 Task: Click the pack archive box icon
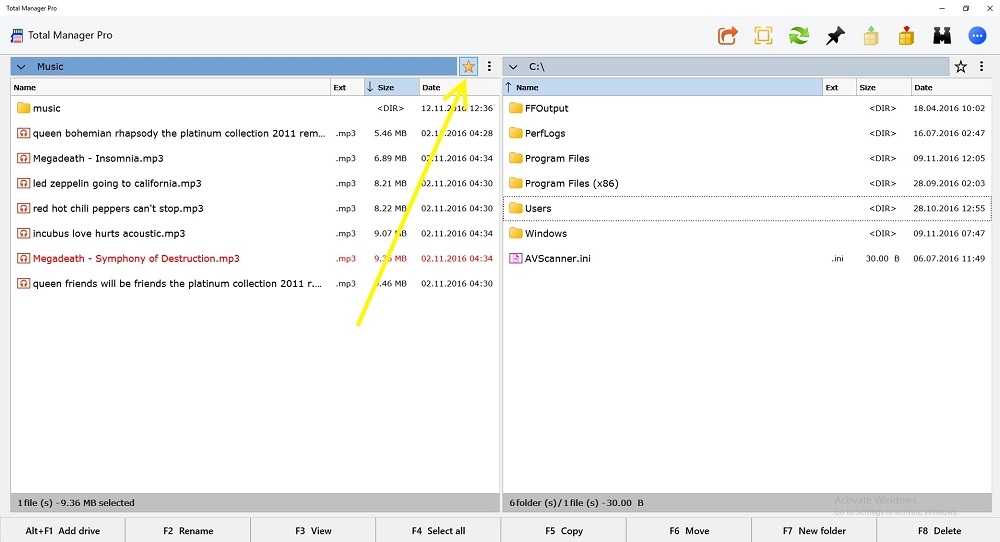906,36
